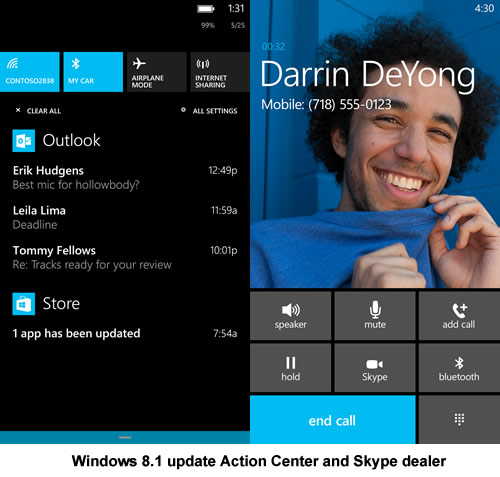Tap the Outlook group header
The image size is (500, 477).
tap(56, 141)
